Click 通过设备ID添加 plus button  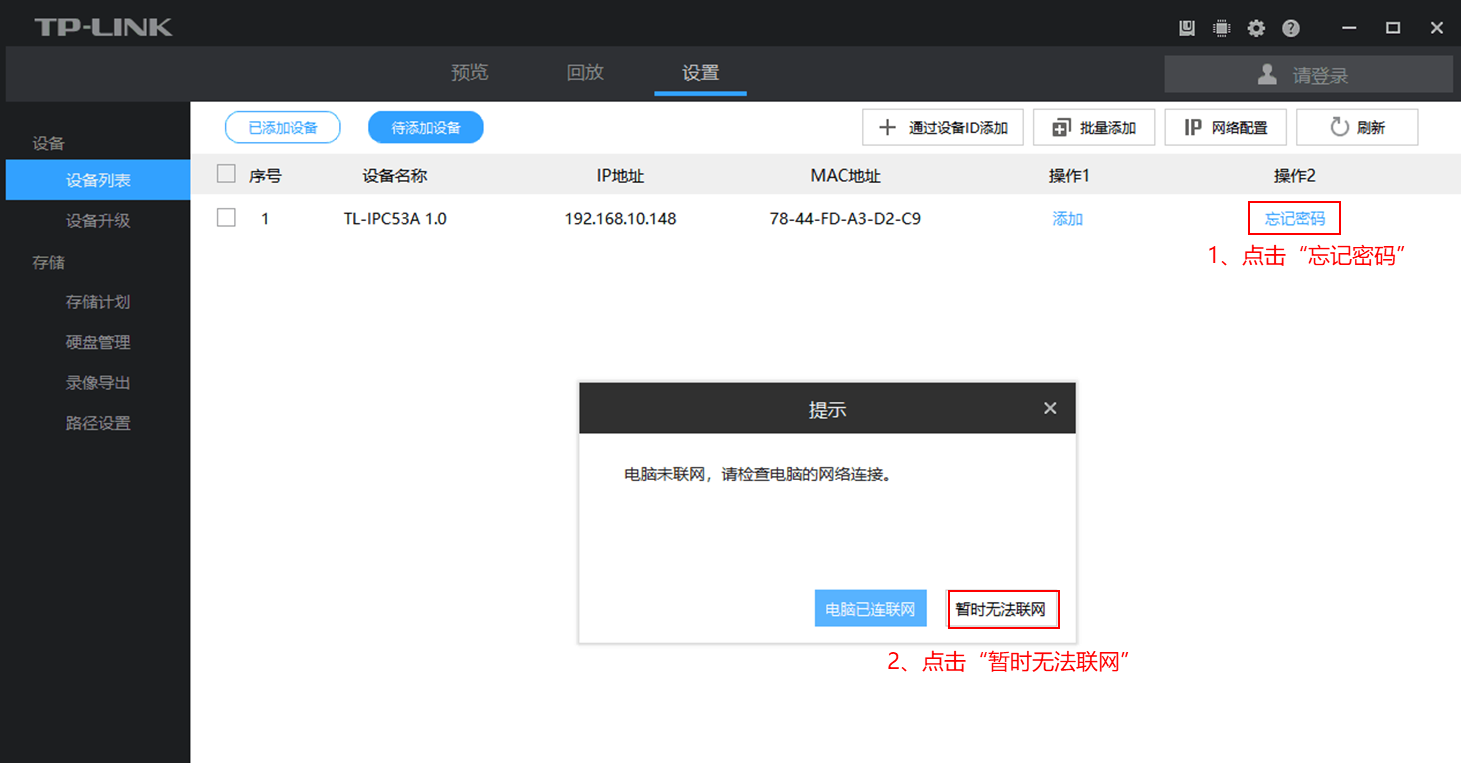click(942, 128)
